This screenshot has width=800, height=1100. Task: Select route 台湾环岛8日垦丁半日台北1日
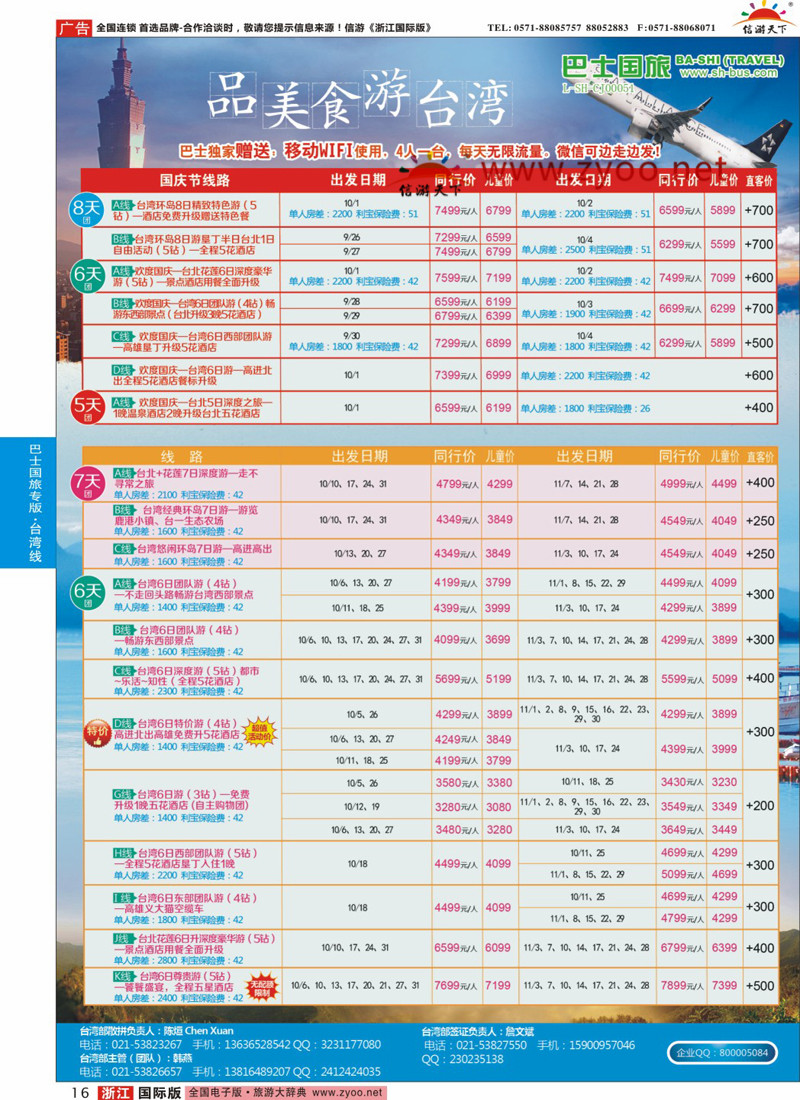click(x=192, y=244)
